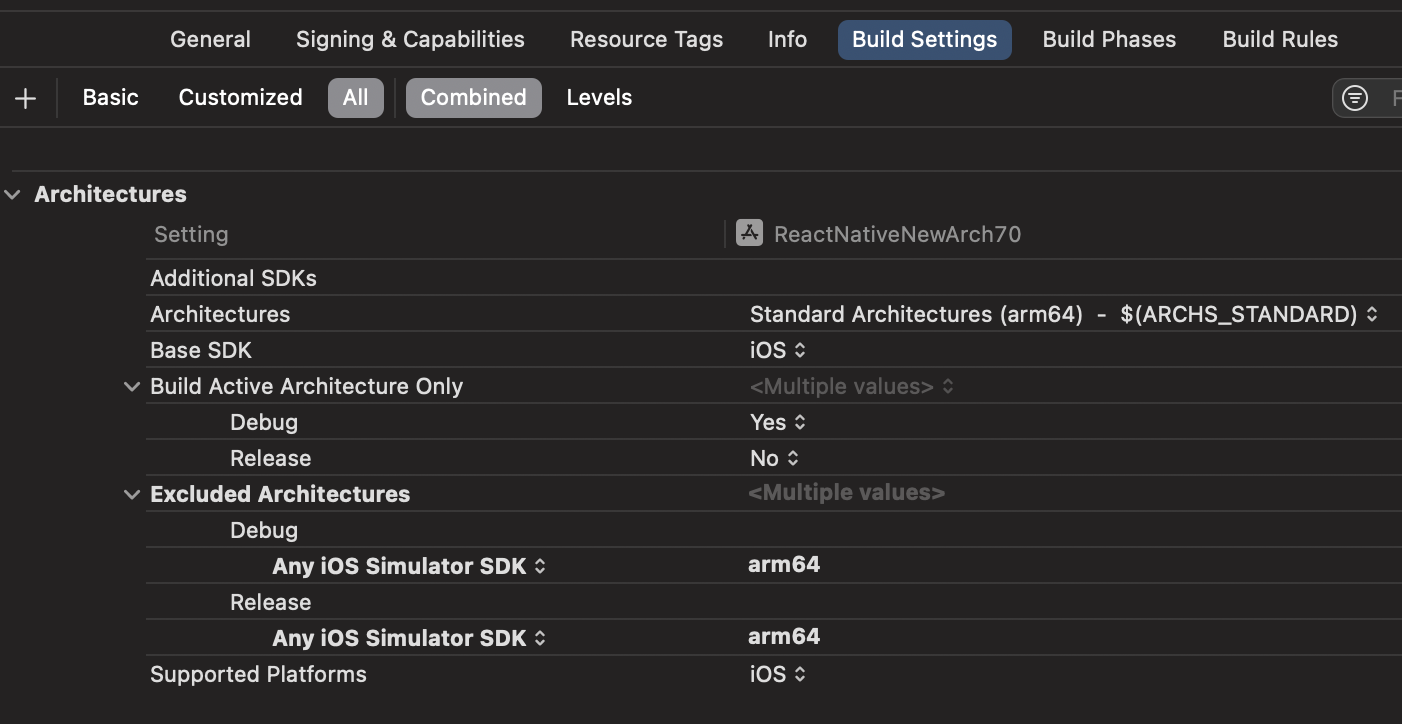
Task: Open the Release No dropdown
Action: click(x=791, y=458)
